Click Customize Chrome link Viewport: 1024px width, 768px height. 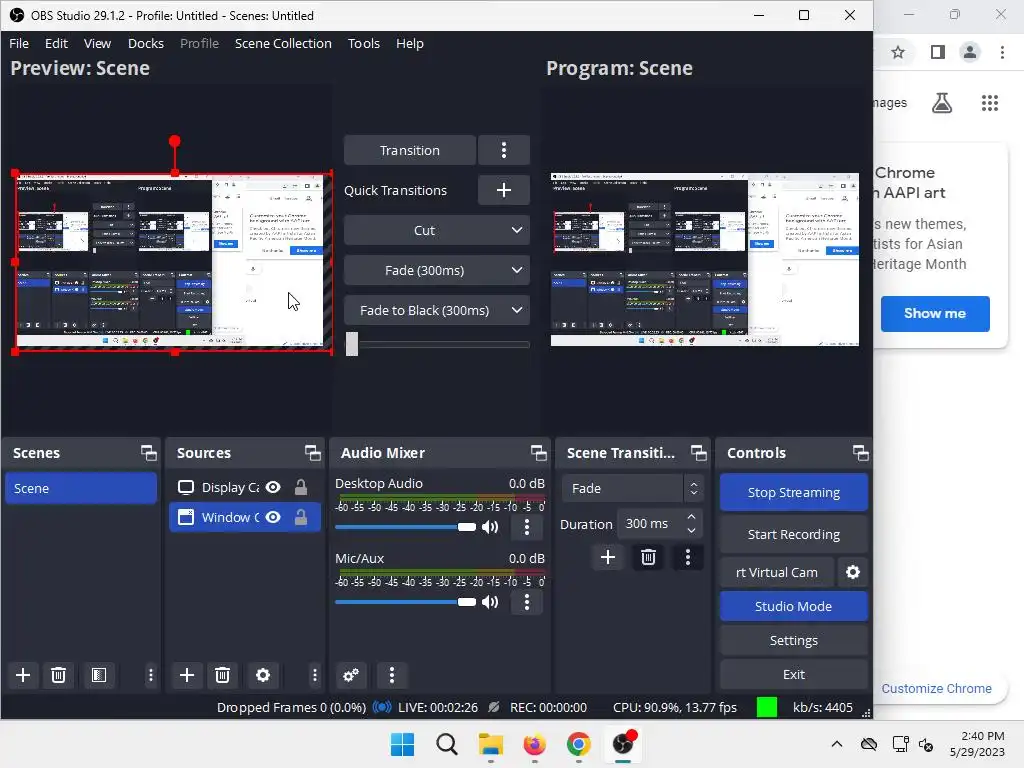click(936, 688)
